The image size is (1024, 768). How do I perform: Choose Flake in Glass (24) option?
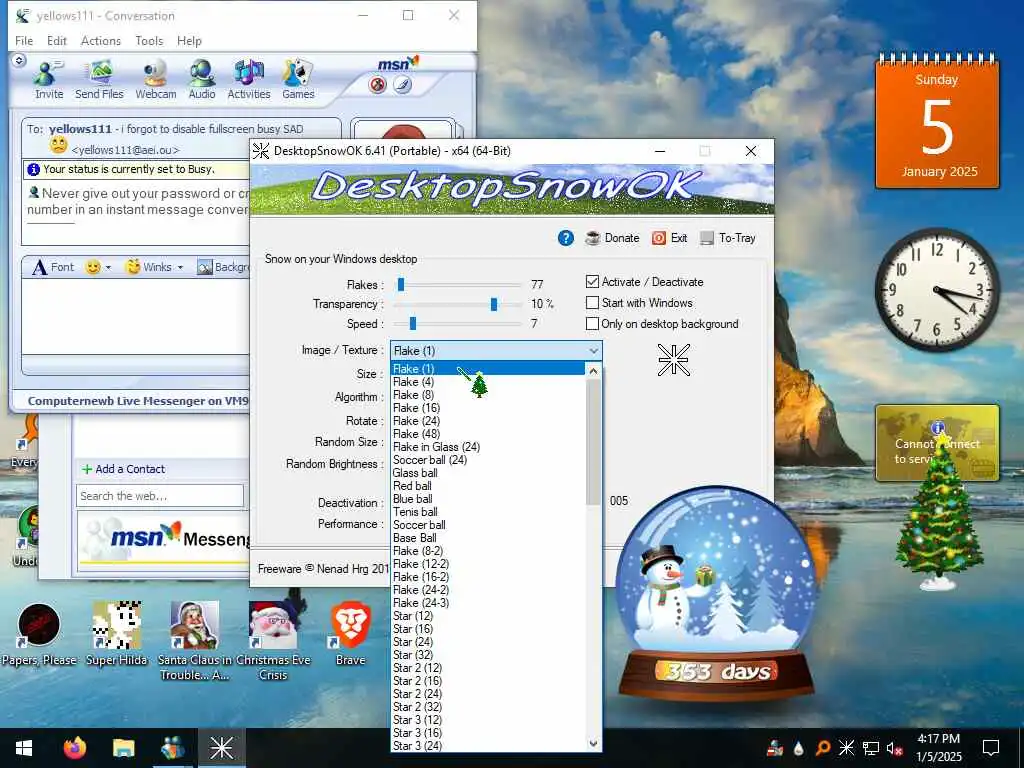pos(488,447)
